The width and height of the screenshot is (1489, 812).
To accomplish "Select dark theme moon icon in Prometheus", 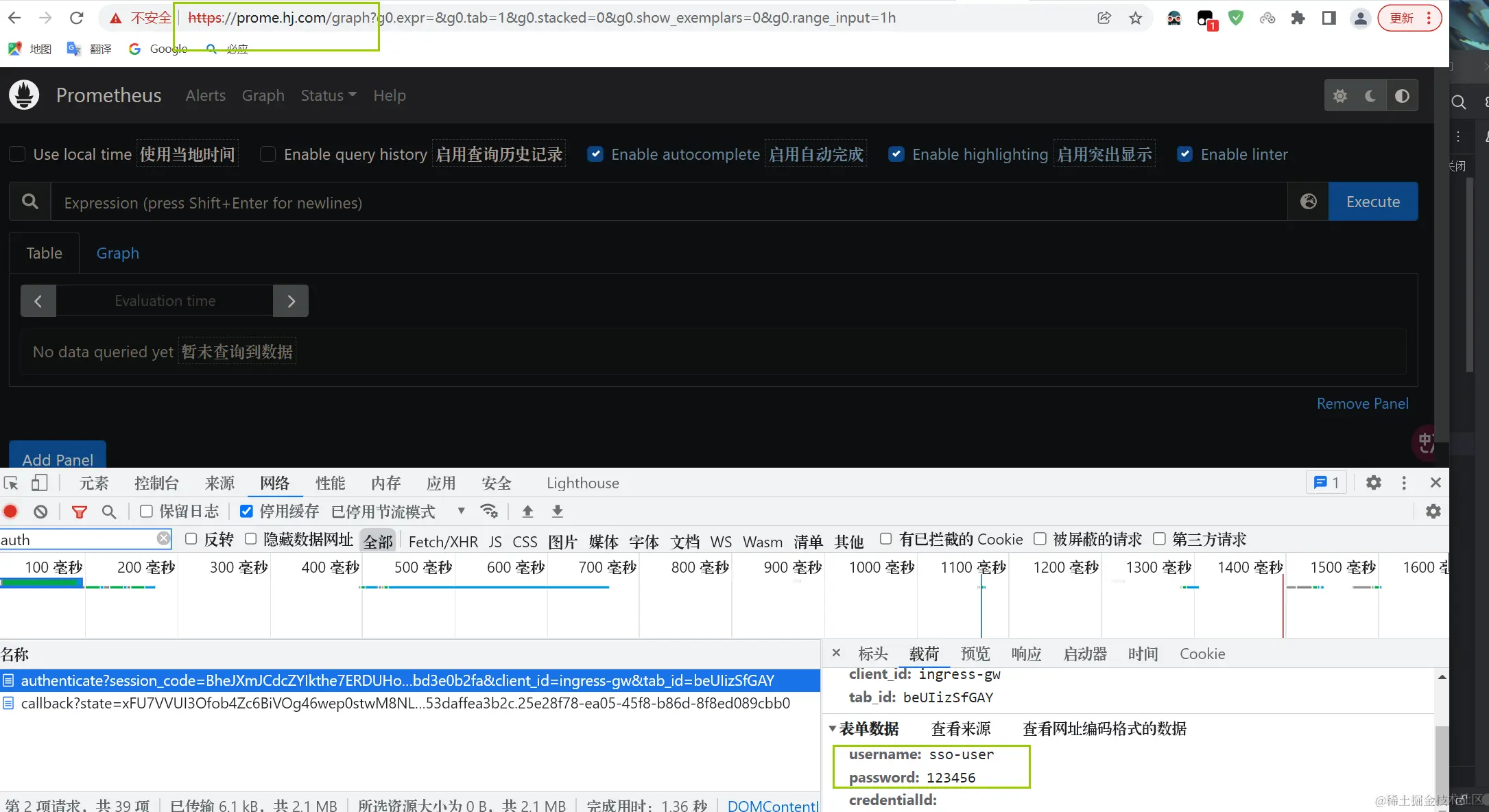I will [1369, 95].
